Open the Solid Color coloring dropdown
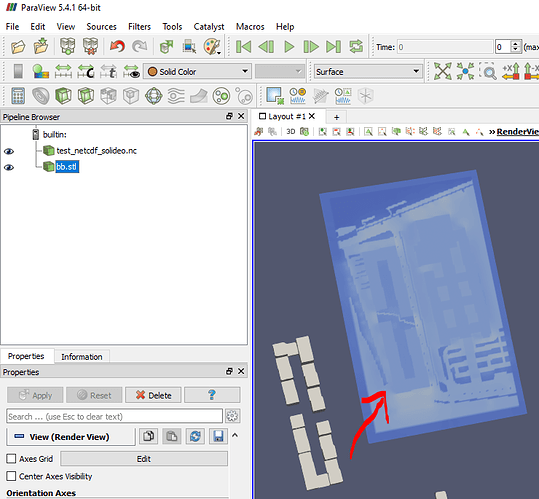 tap(197, 71)
